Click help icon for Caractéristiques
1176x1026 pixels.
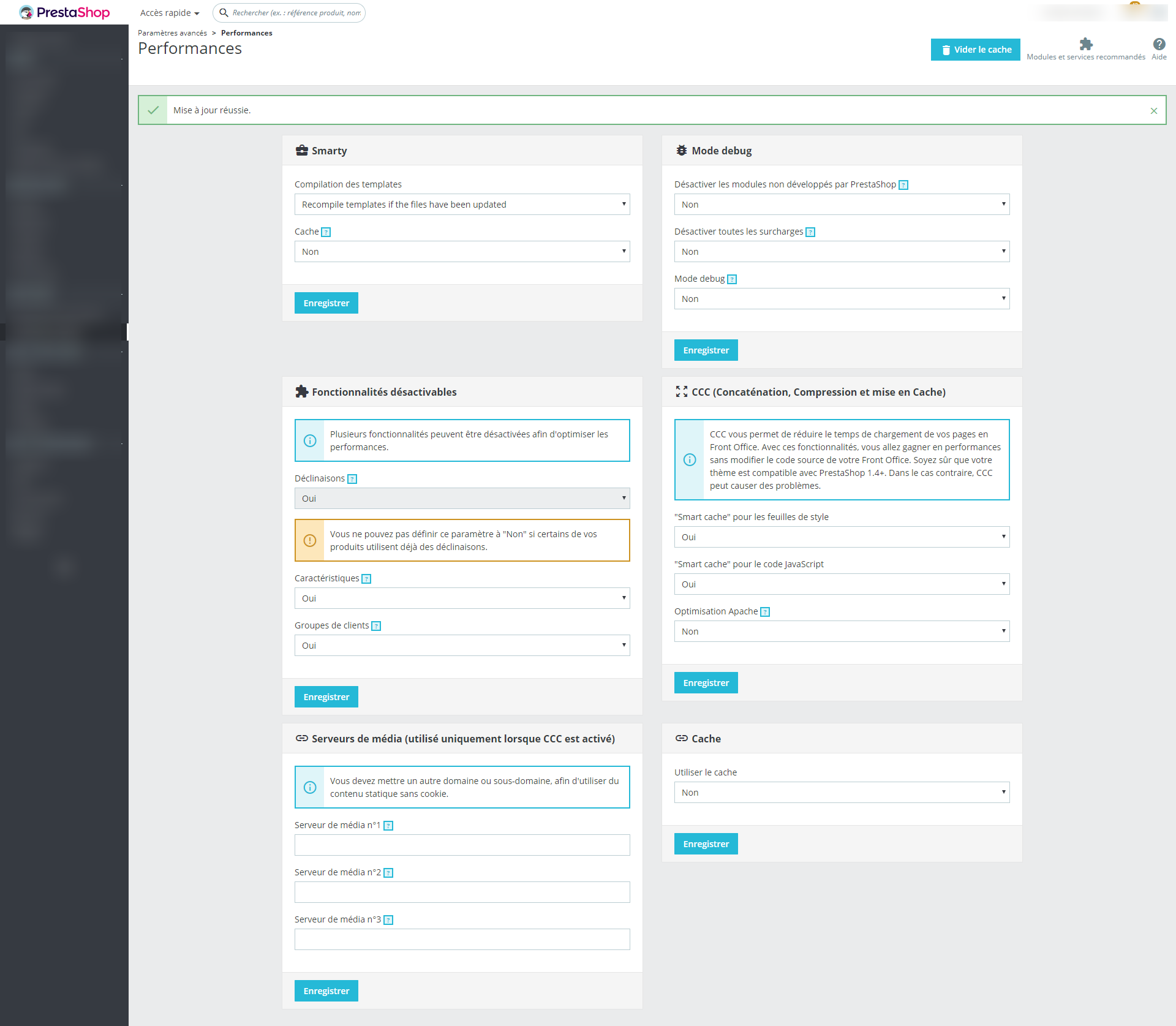tap(366, 579)
